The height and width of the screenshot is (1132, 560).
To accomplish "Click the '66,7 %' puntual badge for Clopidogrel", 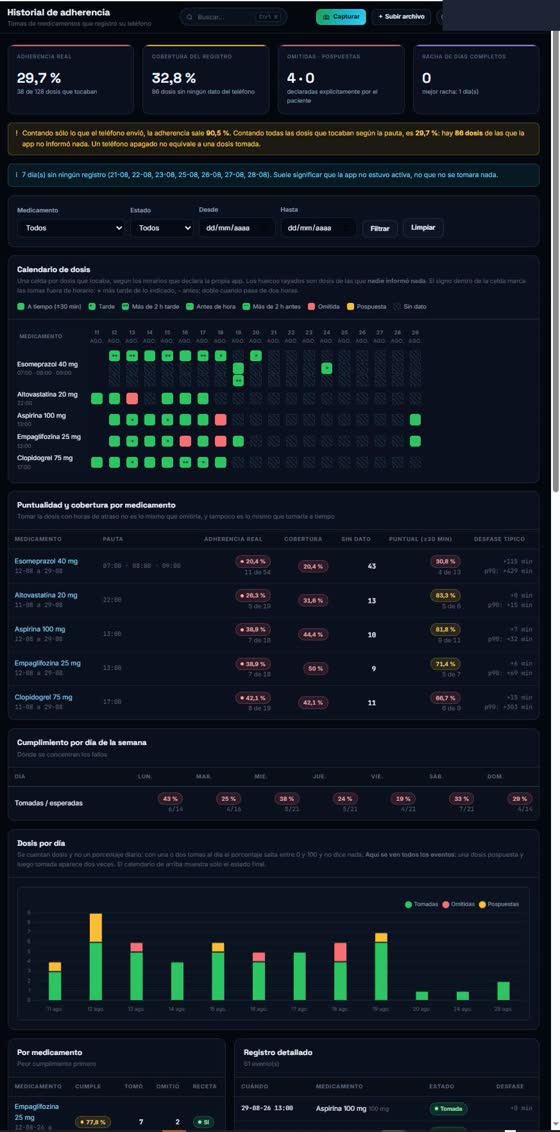I will coord(446,698).
